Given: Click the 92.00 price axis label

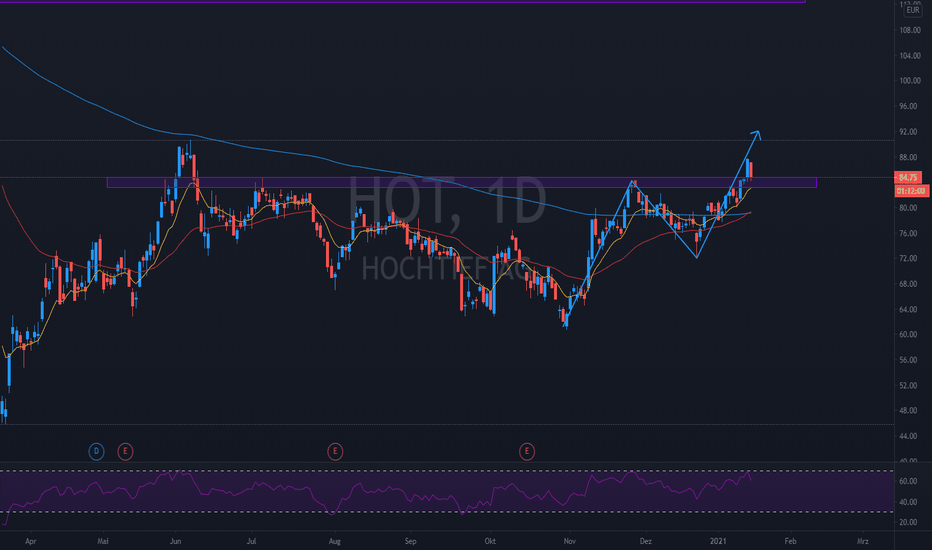Looking at the screenshot, I should pos(908,132).
